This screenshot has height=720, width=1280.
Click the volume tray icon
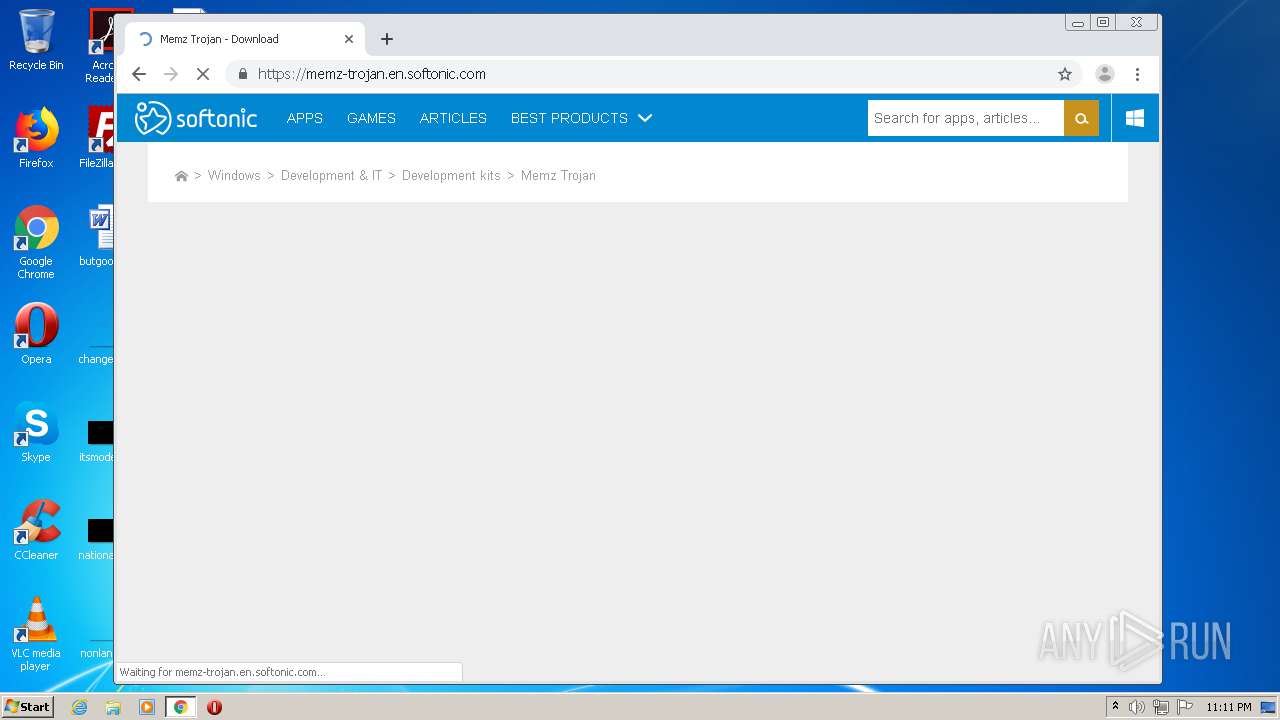pyautogui.click(x=1137, y=707)
